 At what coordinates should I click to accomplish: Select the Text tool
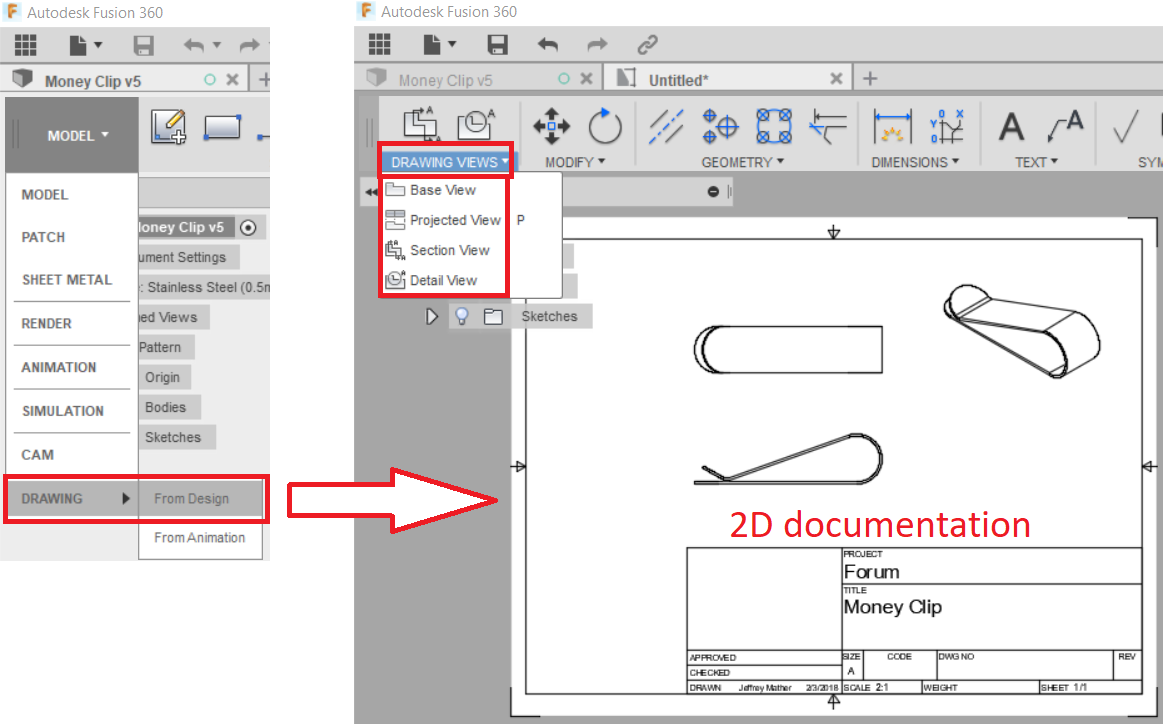[1011, 127]
